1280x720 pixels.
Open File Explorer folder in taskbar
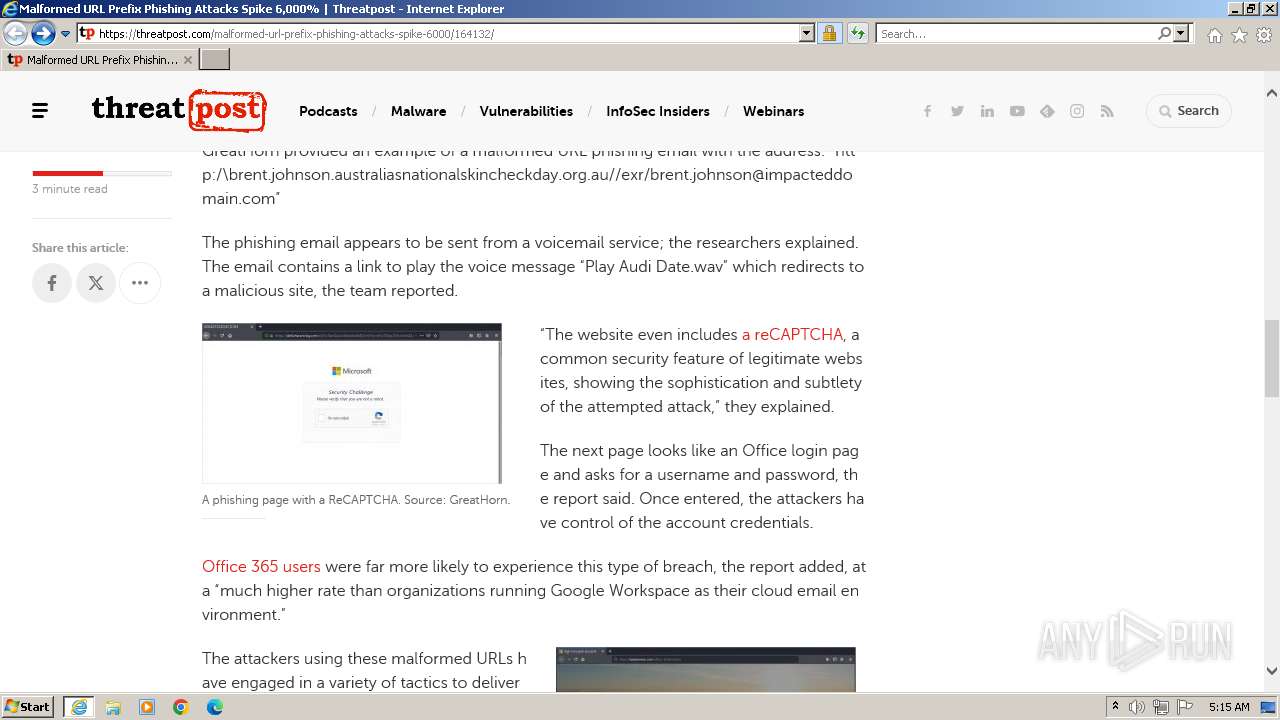(113, 707)
